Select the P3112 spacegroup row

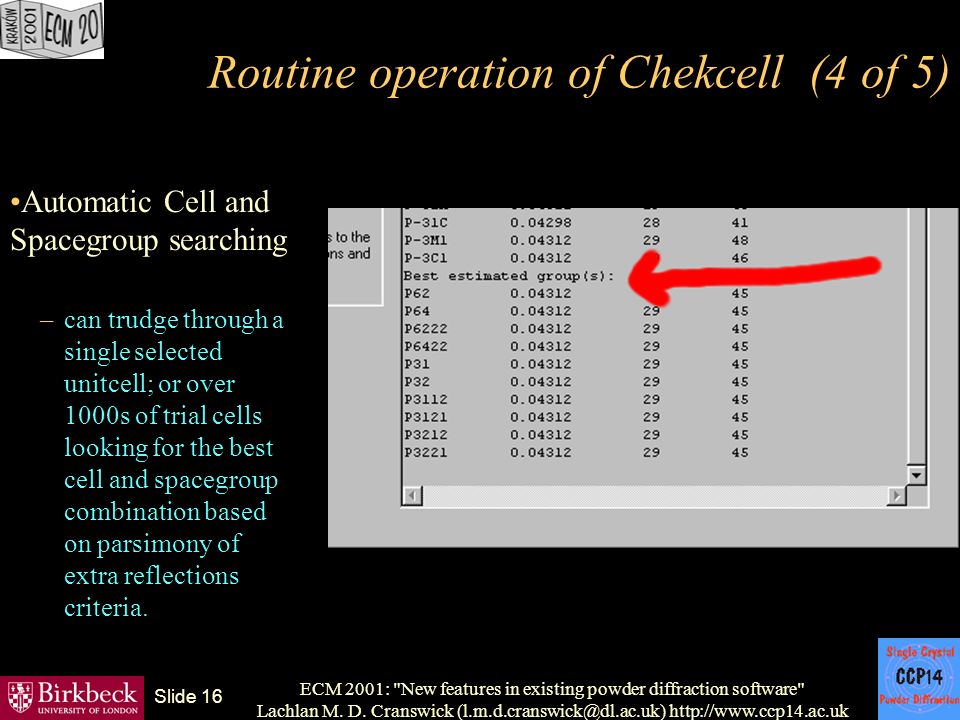coord(576,400)
